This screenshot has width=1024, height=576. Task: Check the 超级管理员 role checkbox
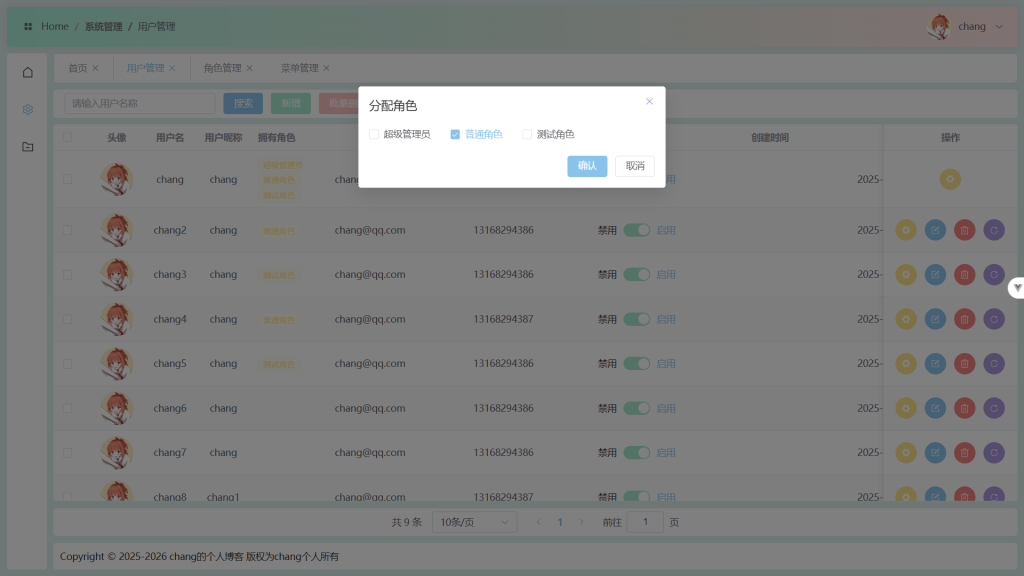coord(374,134)
